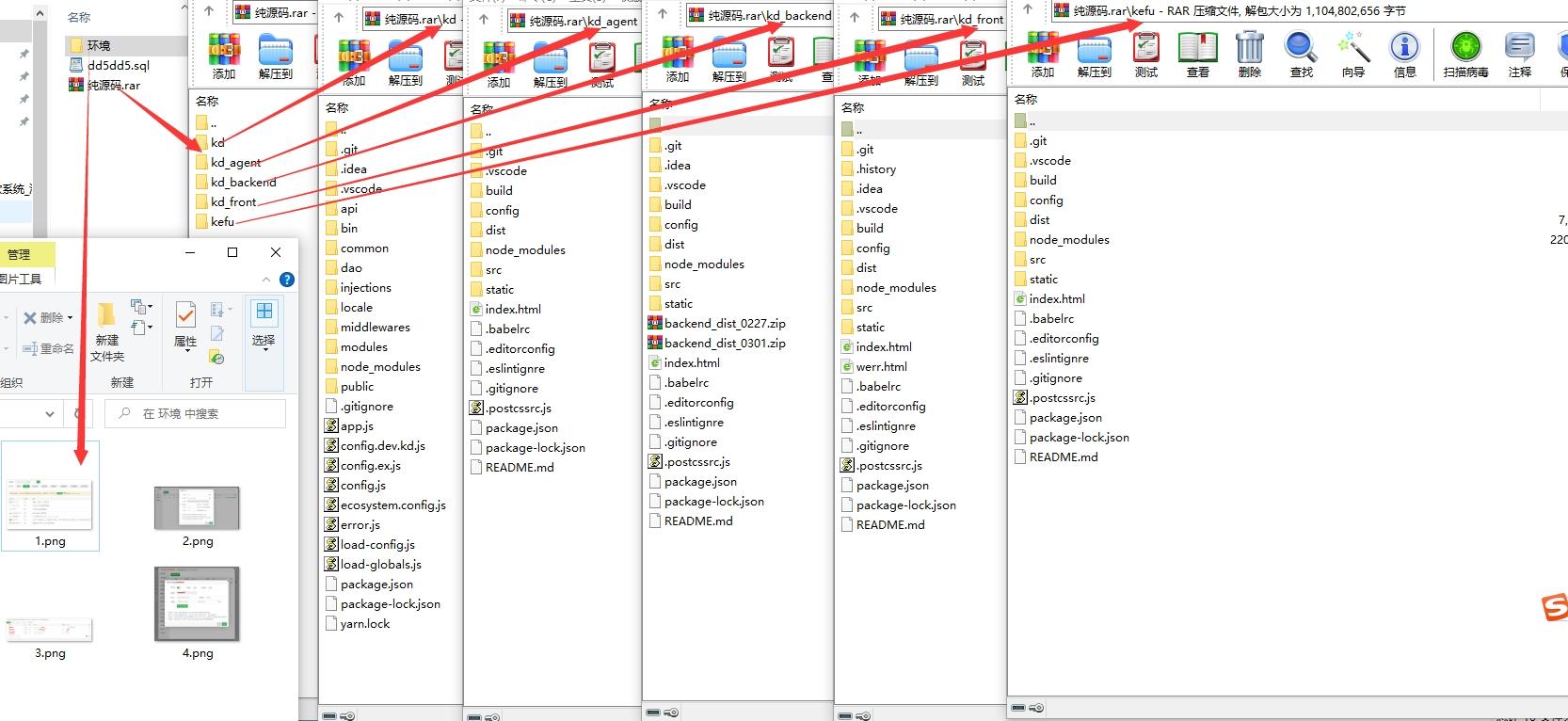Focus the search box for 环境 folder

[195, 413]
